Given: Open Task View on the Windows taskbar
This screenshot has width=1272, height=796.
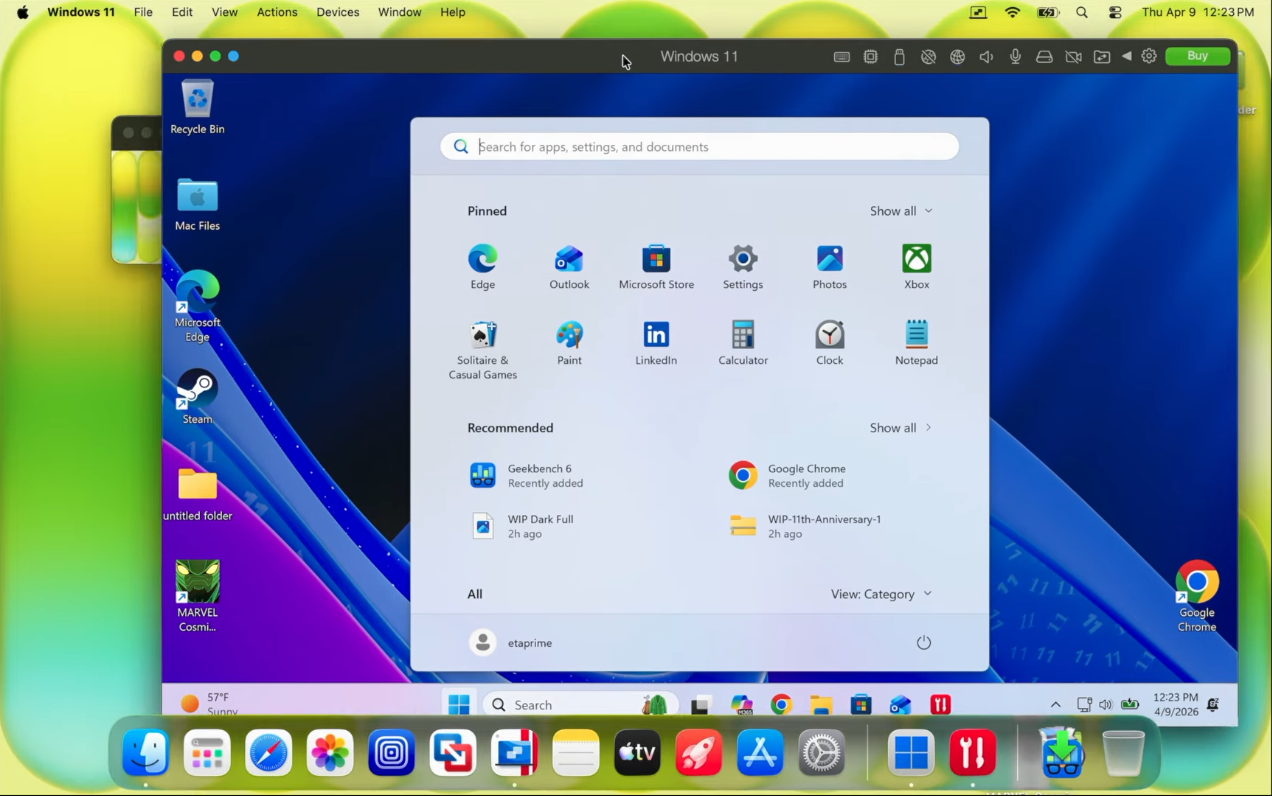Looking at the screenshot, I should (x=701, y=705).
